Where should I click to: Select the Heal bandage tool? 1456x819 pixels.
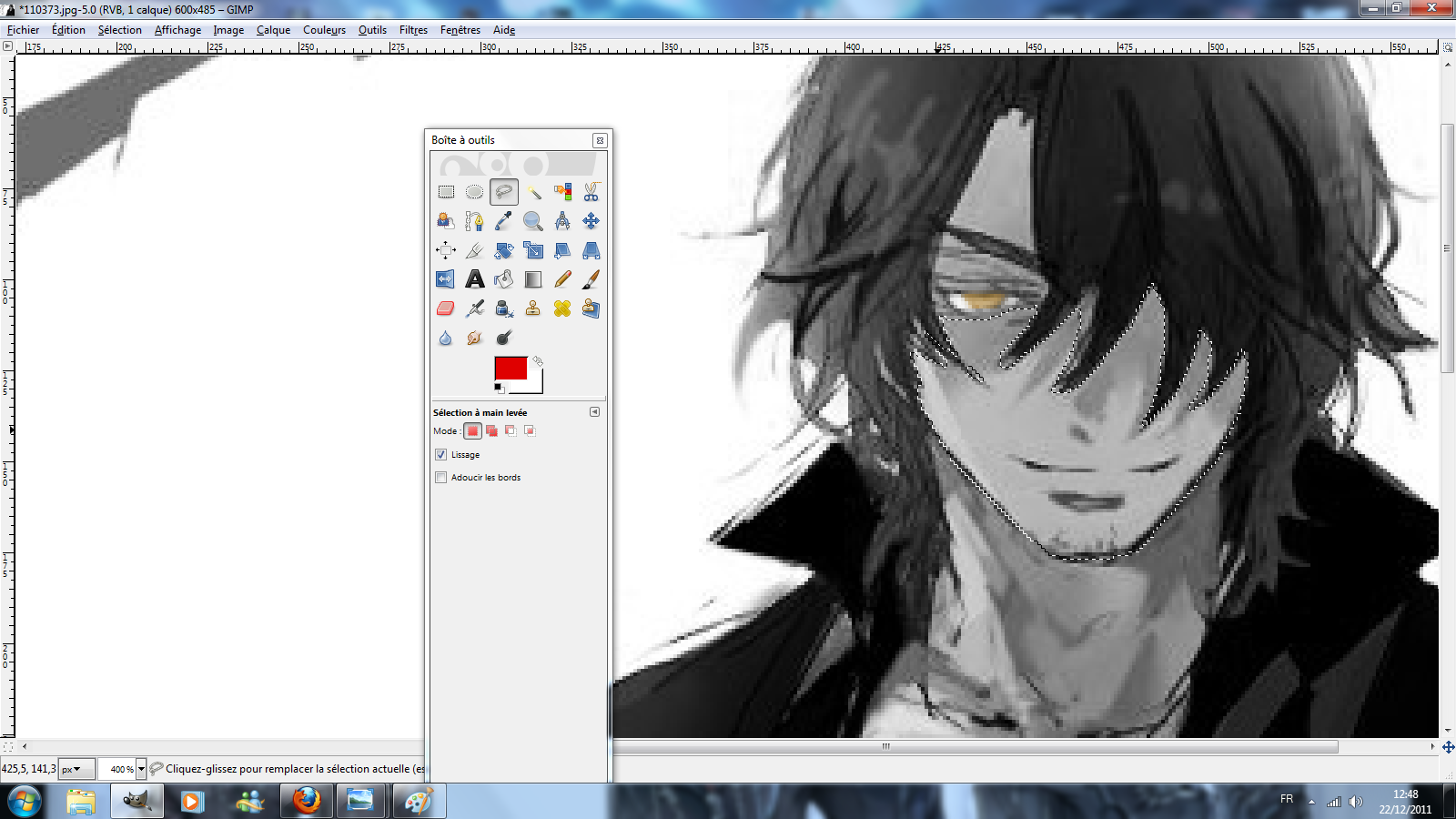(562, 308)
